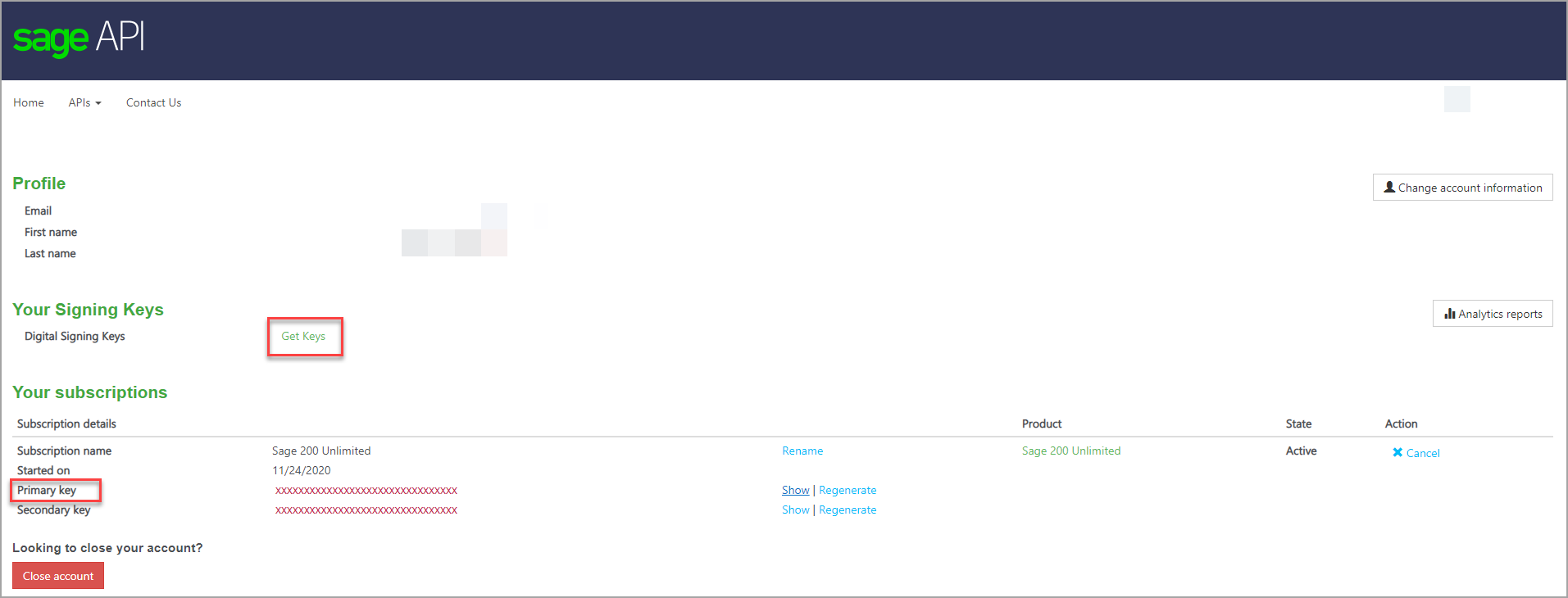Regenerate the primary key
1568x598 pixels.
tap(848, 491)
